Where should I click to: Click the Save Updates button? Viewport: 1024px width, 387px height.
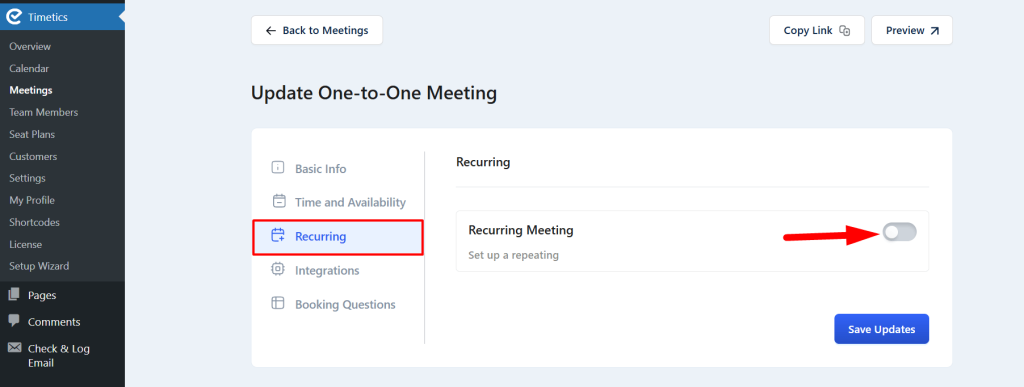coord(881,329)
